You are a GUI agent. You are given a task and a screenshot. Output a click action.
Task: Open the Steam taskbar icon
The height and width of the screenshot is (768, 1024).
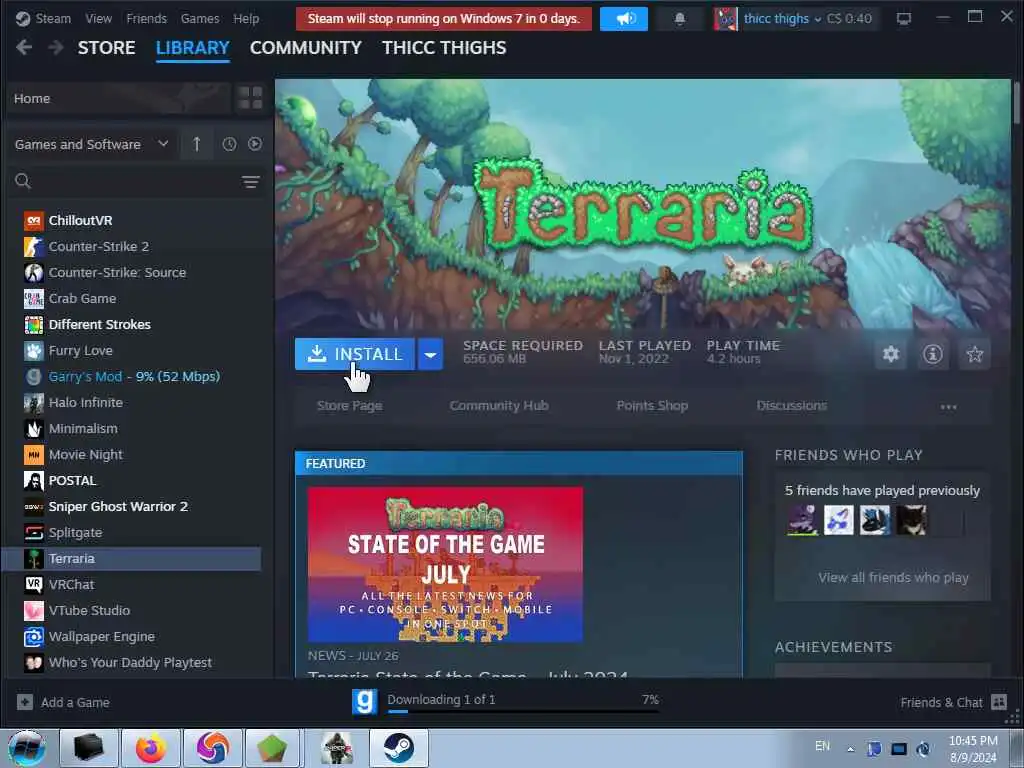tap(398, 748)
